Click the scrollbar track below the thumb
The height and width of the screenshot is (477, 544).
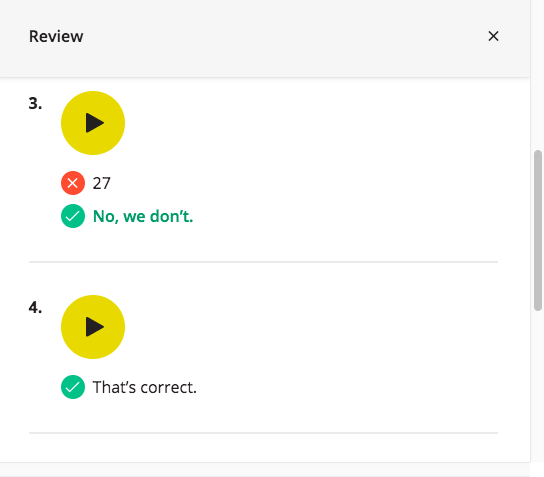[538, 385]
